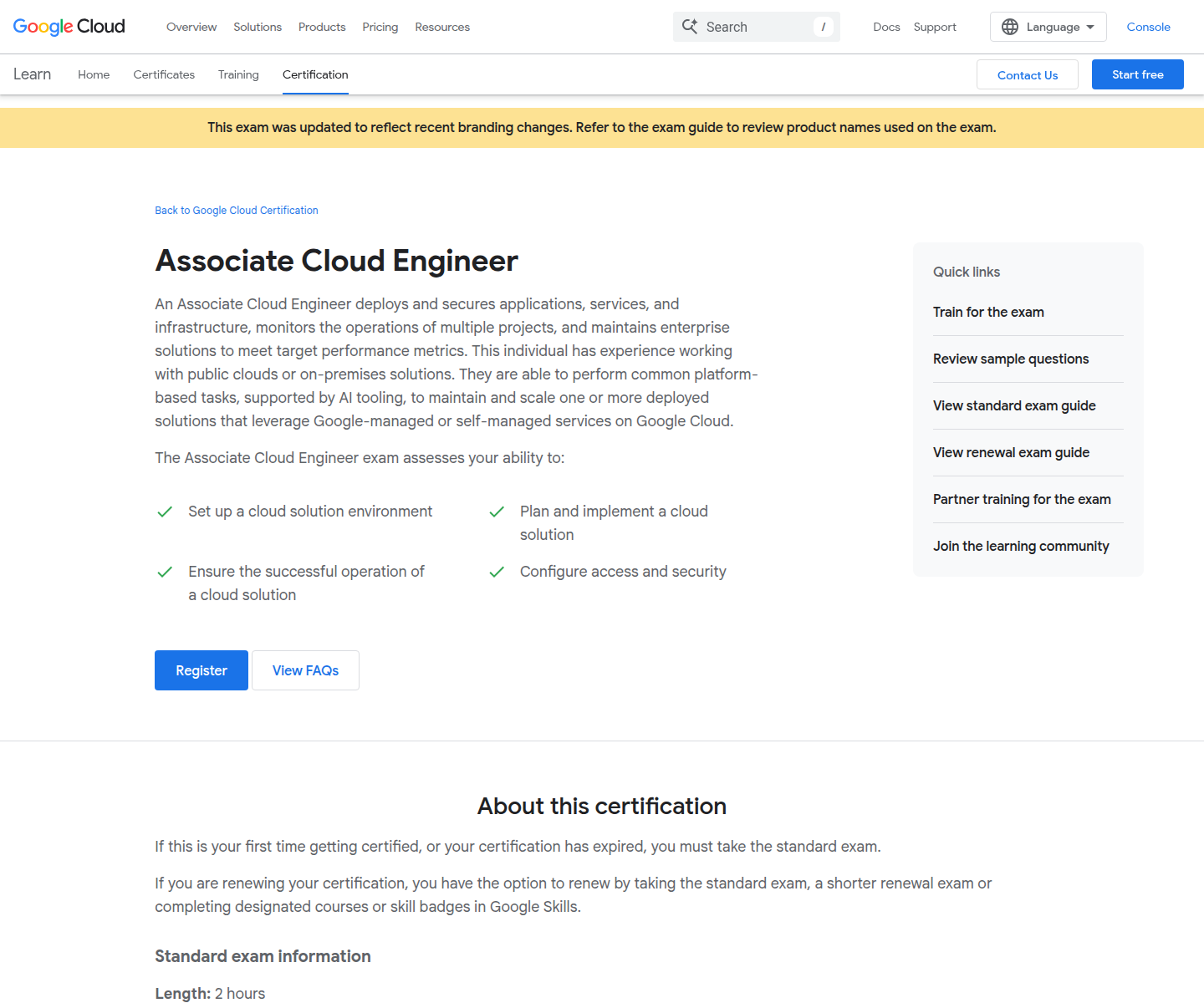Follow Back to Google Cloud Certification link
Image resolution: width=1204 pixels, height=1003 pixels.
coord(237,211)
